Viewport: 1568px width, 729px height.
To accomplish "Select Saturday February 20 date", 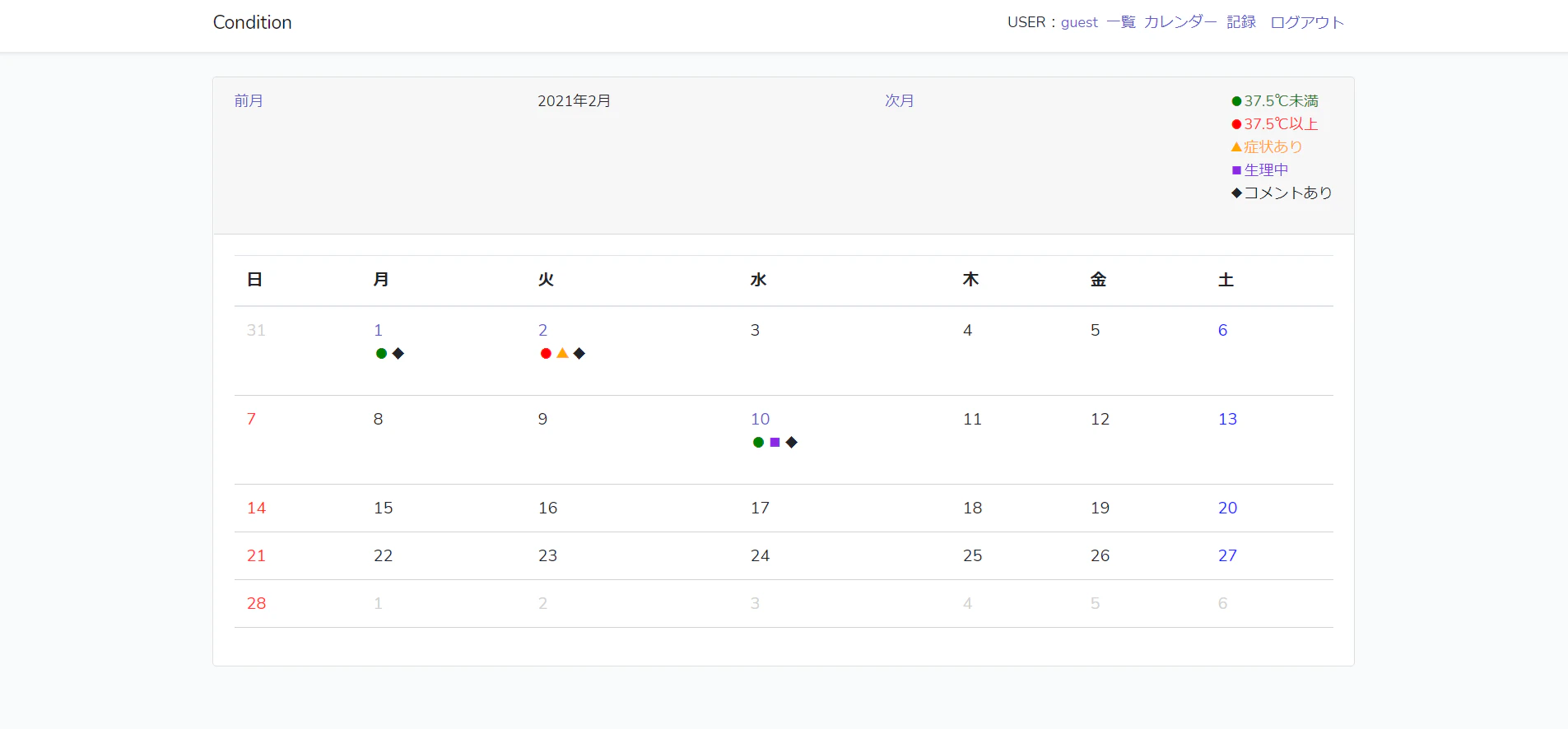I will point(1228,508).
